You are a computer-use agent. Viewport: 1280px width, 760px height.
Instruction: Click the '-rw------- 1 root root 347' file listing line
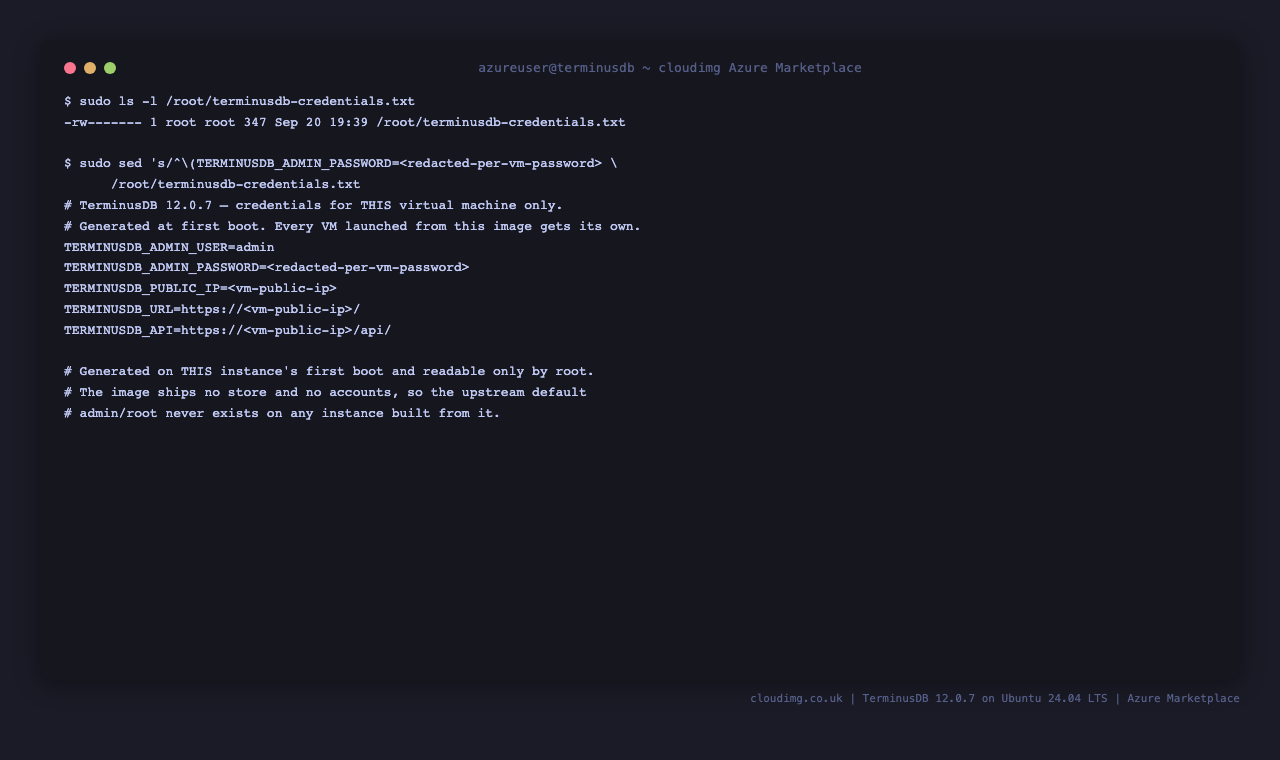(345, 123)
